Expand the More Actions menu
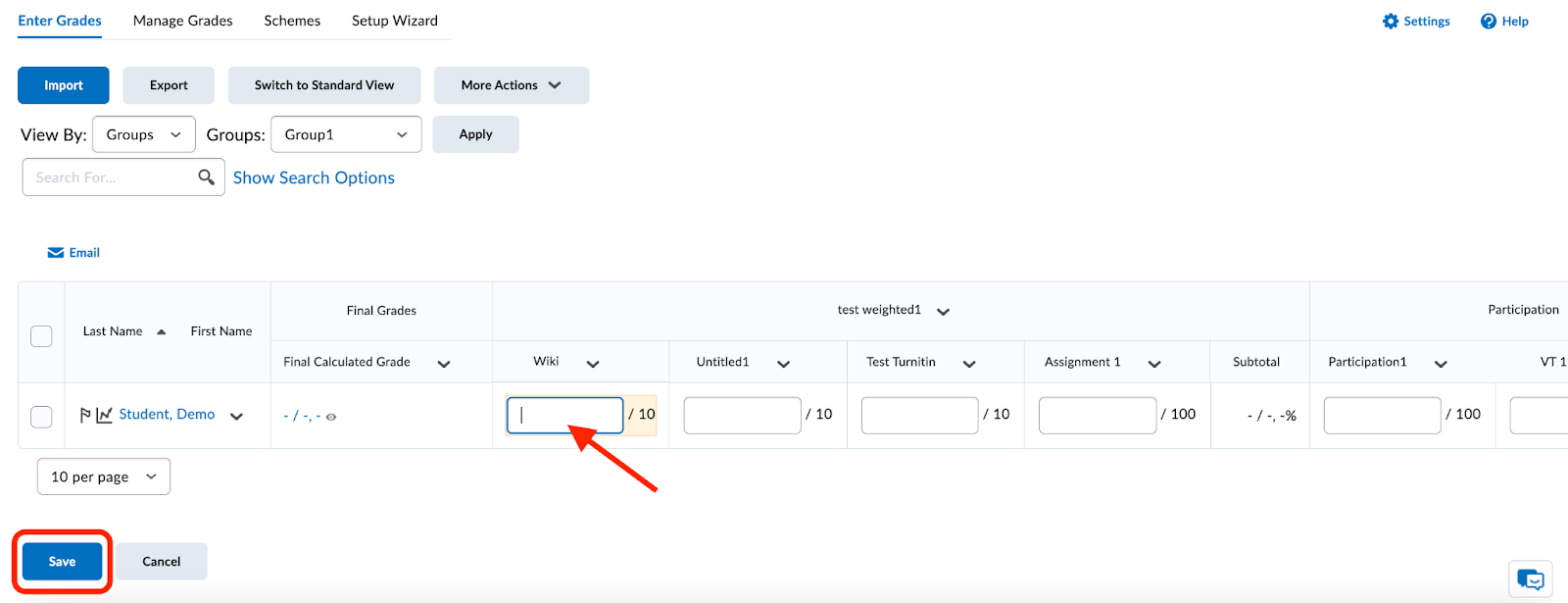The height and width of the screenshot is (603, 1568). pyautogui.click(x=512, y=85)
